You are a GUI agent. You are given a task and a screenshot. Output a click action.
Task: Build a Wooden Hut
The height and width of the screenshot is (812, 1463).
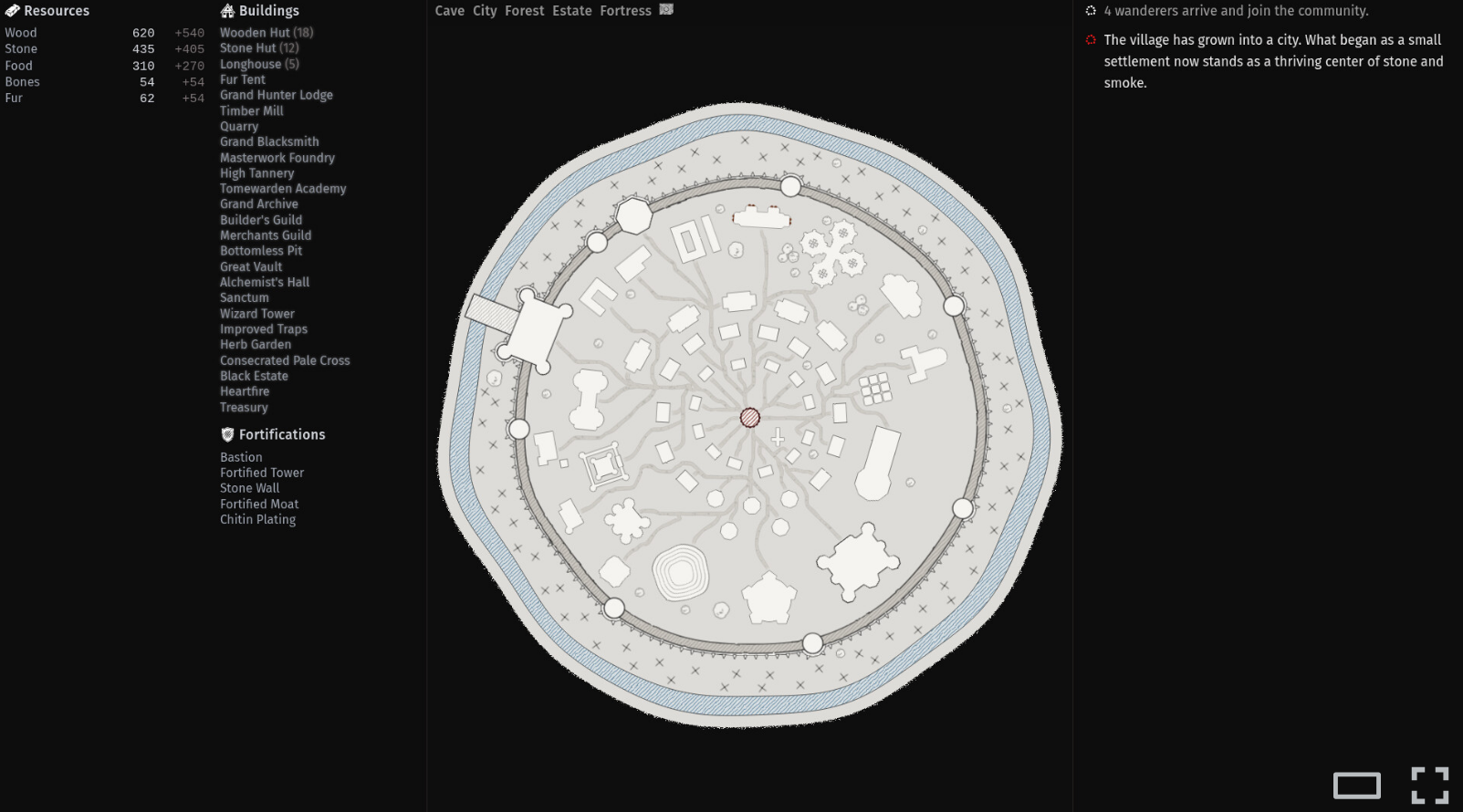pos(266,32)
